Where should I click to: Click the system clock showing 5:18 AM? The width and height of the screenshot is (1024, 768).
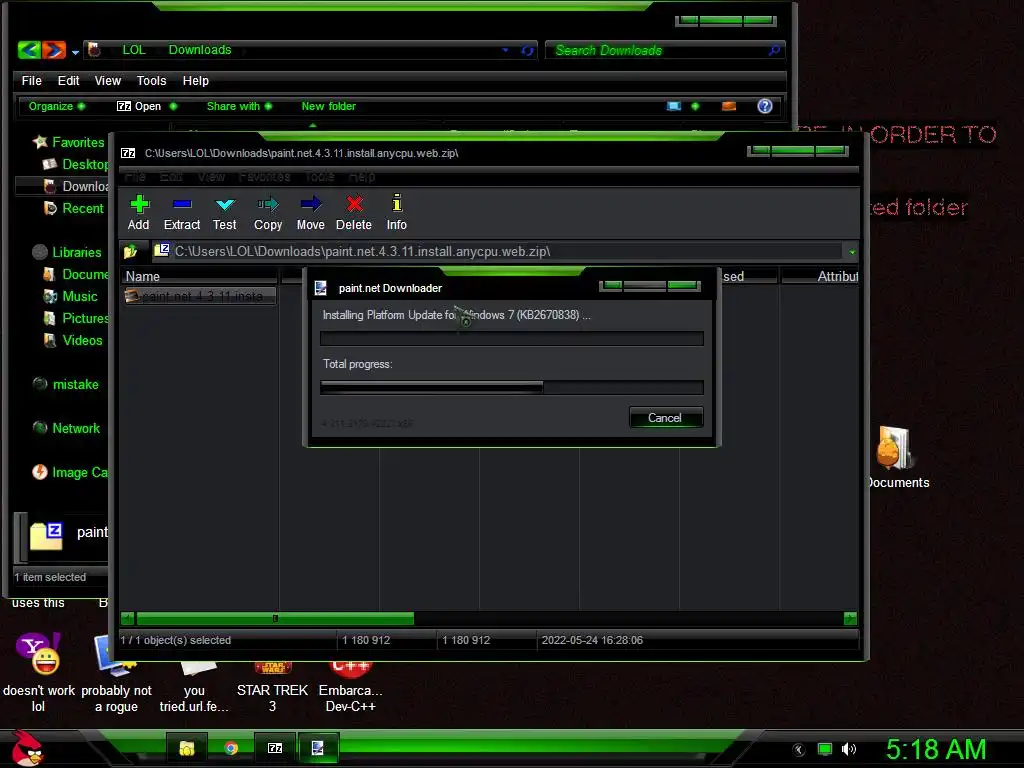[936, 749]
